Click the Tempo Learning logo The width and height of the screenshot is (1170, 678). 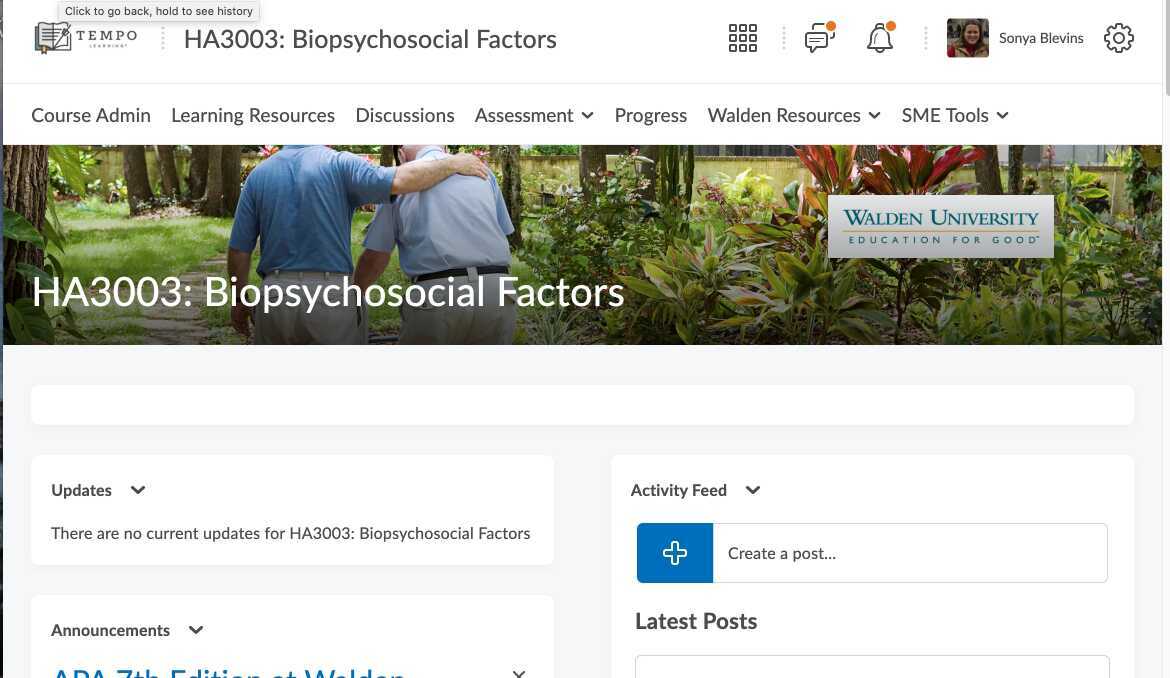pyautogui.click(x=86, y=38)
